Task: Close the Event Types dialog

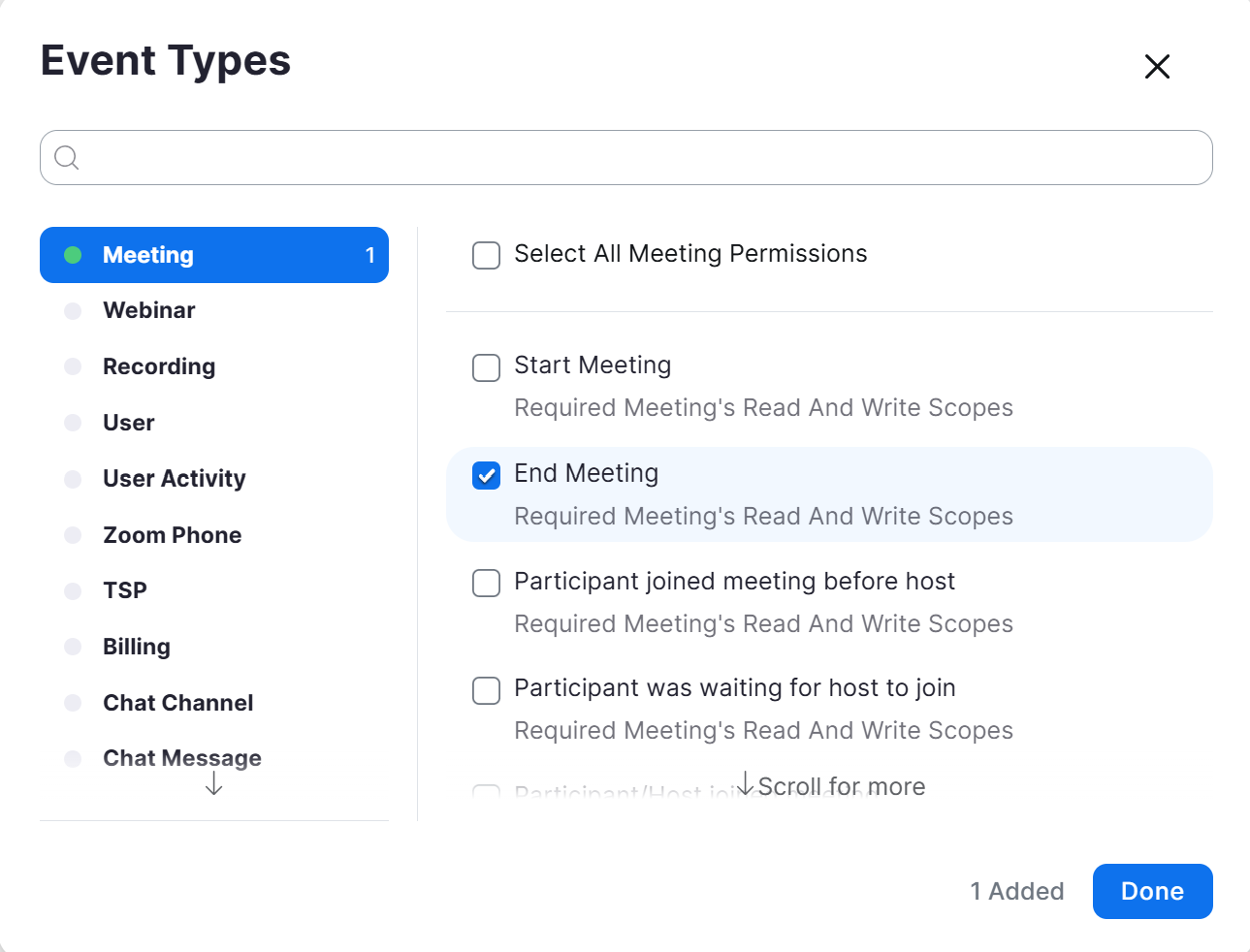Action: click(x=1157, y=67)
